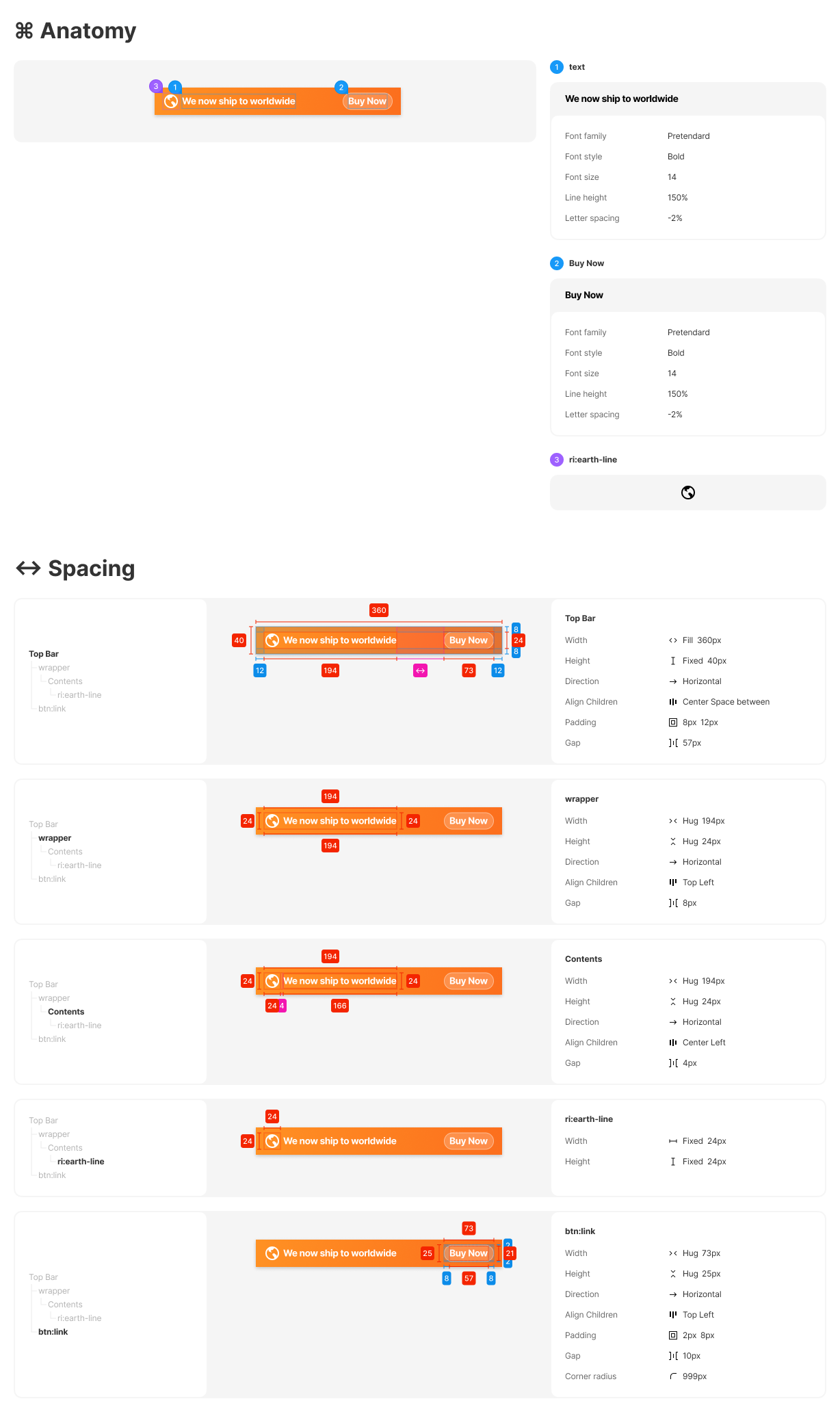Viewport: 840px width, 1412px height.
Task: Click the blue badge 1 next to text
Action: pos(557,67)
